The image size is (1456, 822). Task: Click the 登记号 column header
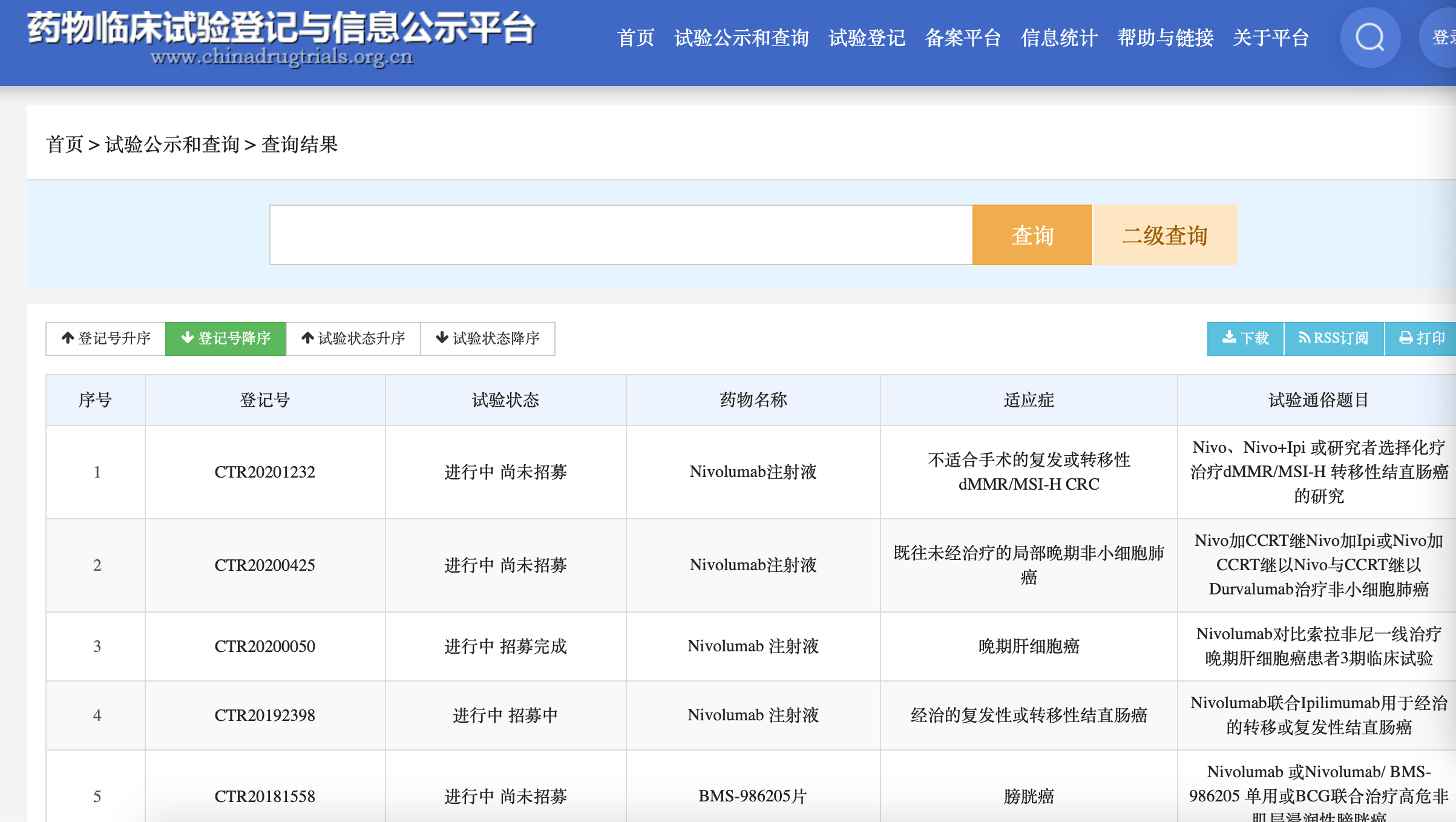(265, 400)
